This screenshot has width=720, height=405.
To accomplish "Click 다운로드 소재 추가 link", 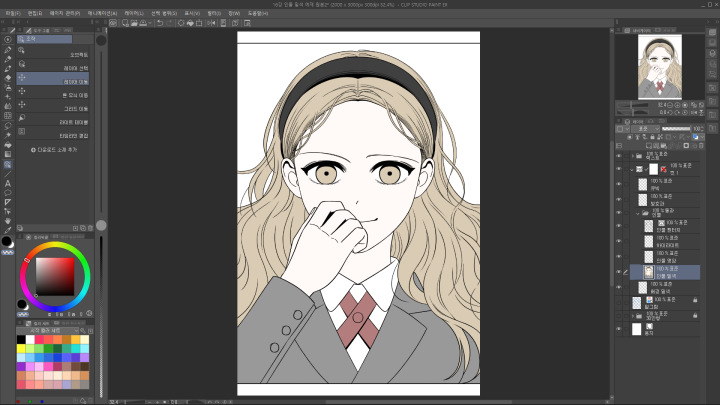I will (x=54, y=150).
